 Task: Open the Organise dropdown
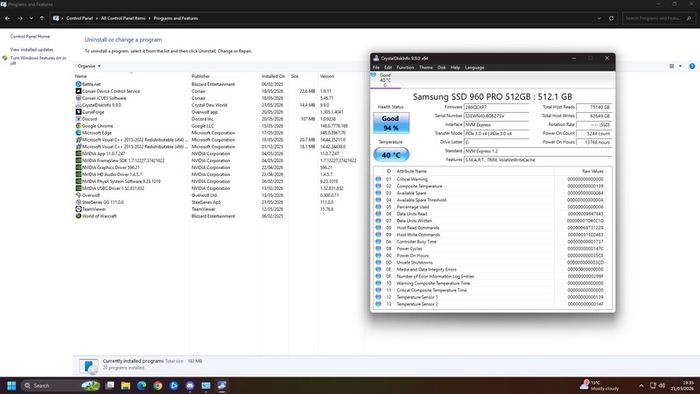click(x=89, y=66)
